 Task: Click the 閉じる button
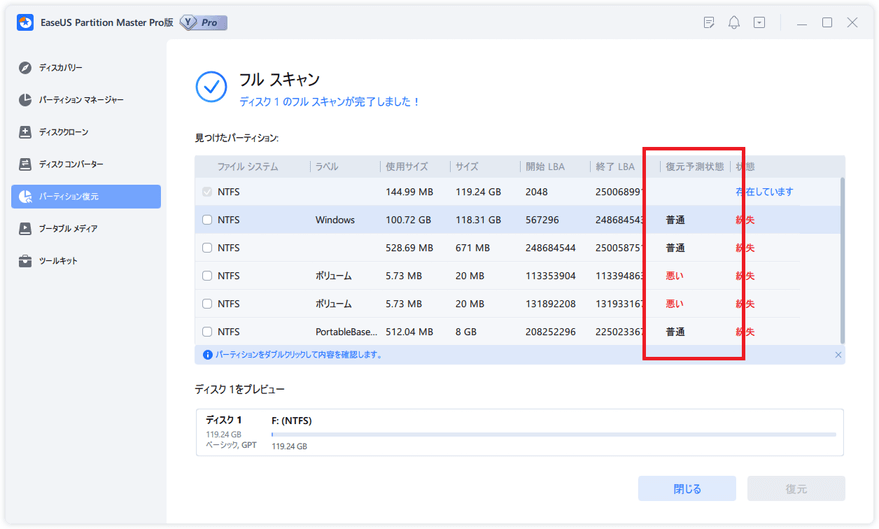tap(687, 489)
